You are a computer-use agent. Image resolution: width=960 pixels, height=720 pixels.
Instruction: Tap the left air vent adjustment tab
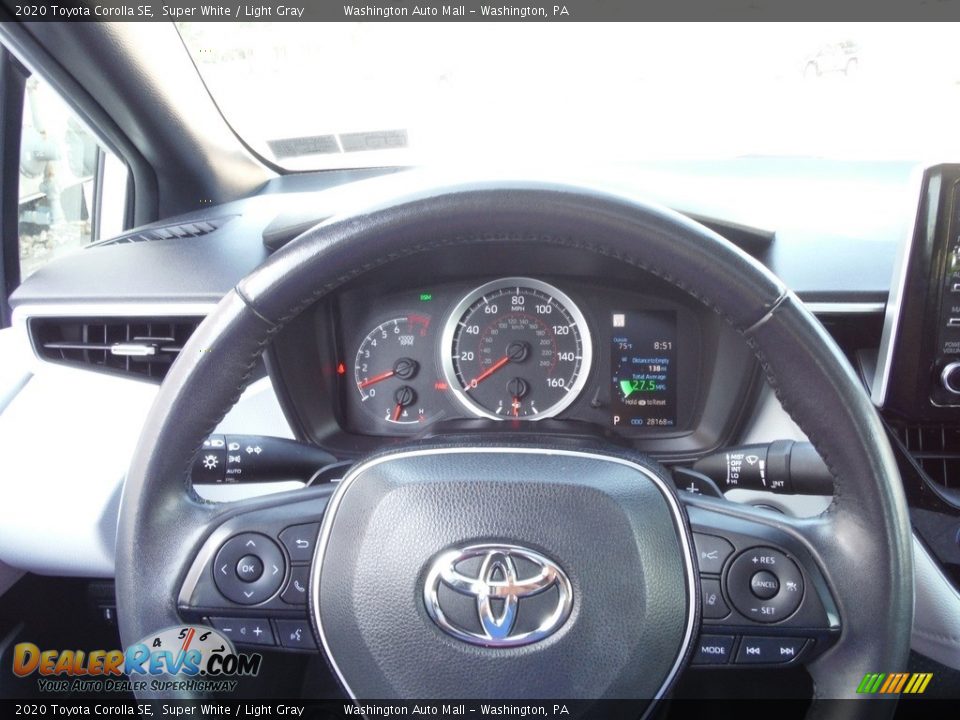[x=132, y=350]
